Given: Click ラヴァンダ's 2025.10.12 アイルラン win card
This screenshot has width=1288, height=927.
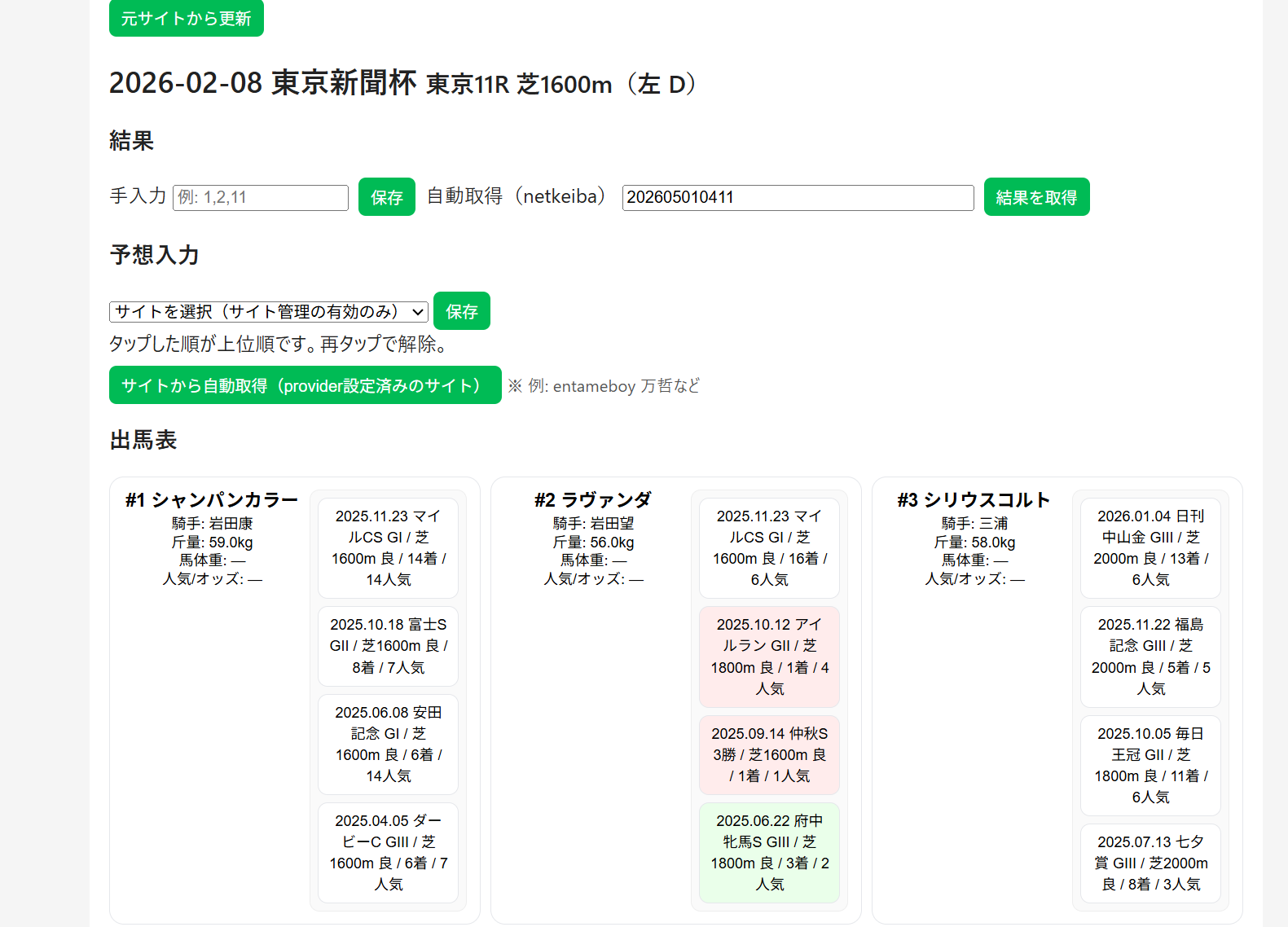Looking at the screenshot, I should [769, 657].
